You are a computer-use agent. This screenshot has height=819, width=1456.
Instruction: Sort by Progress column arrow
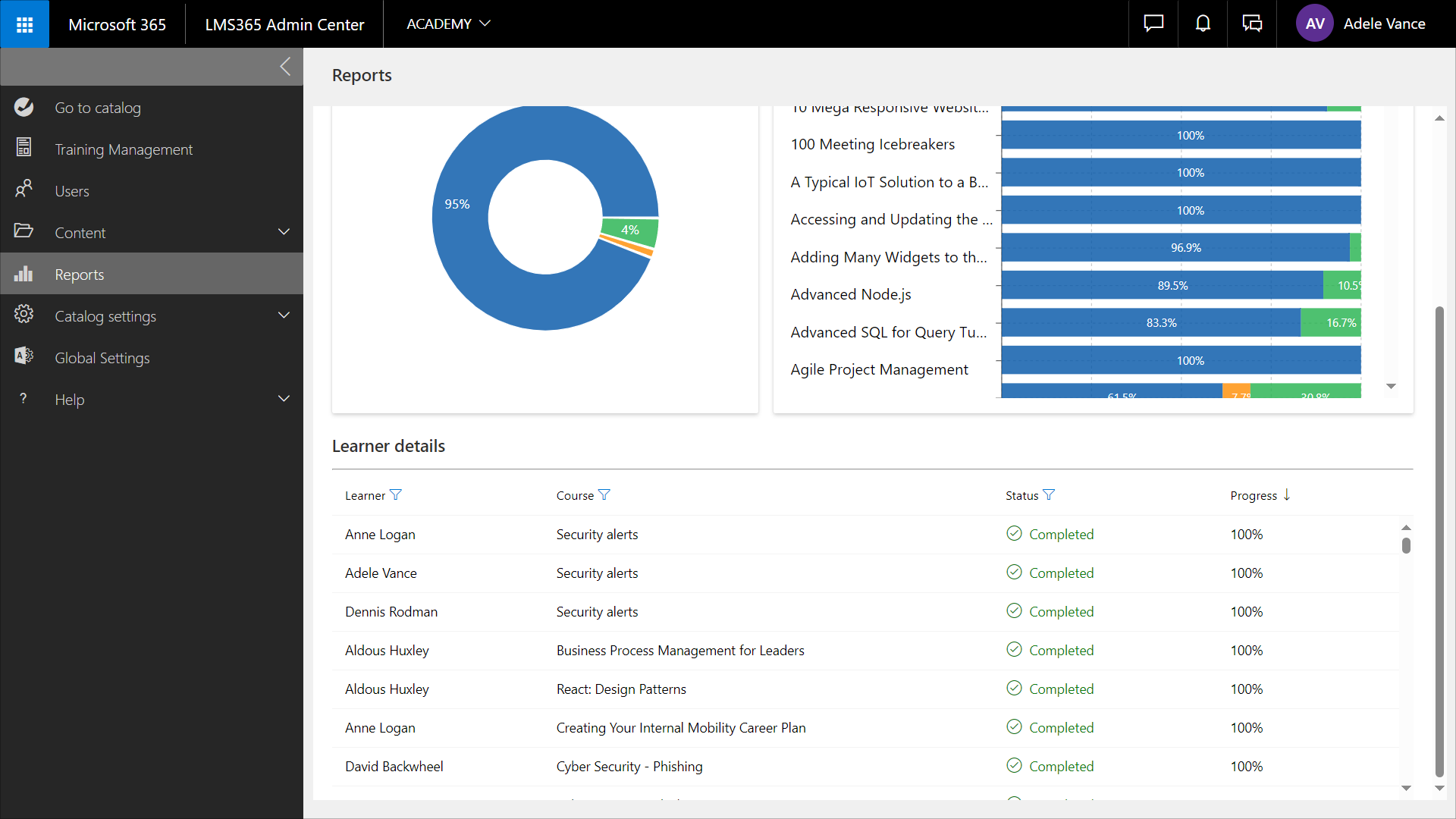(x=1287, y=495)
